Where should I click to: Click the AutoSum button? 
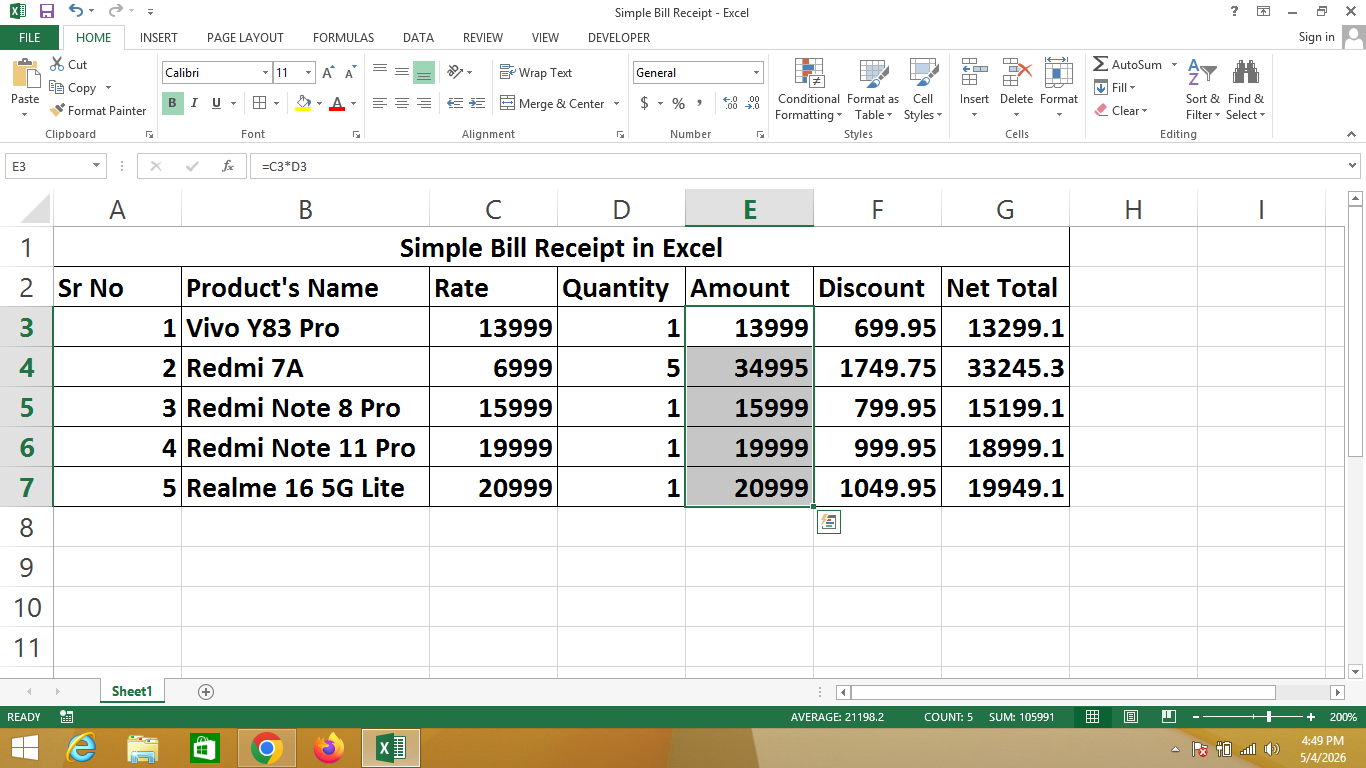point(1128,65)
